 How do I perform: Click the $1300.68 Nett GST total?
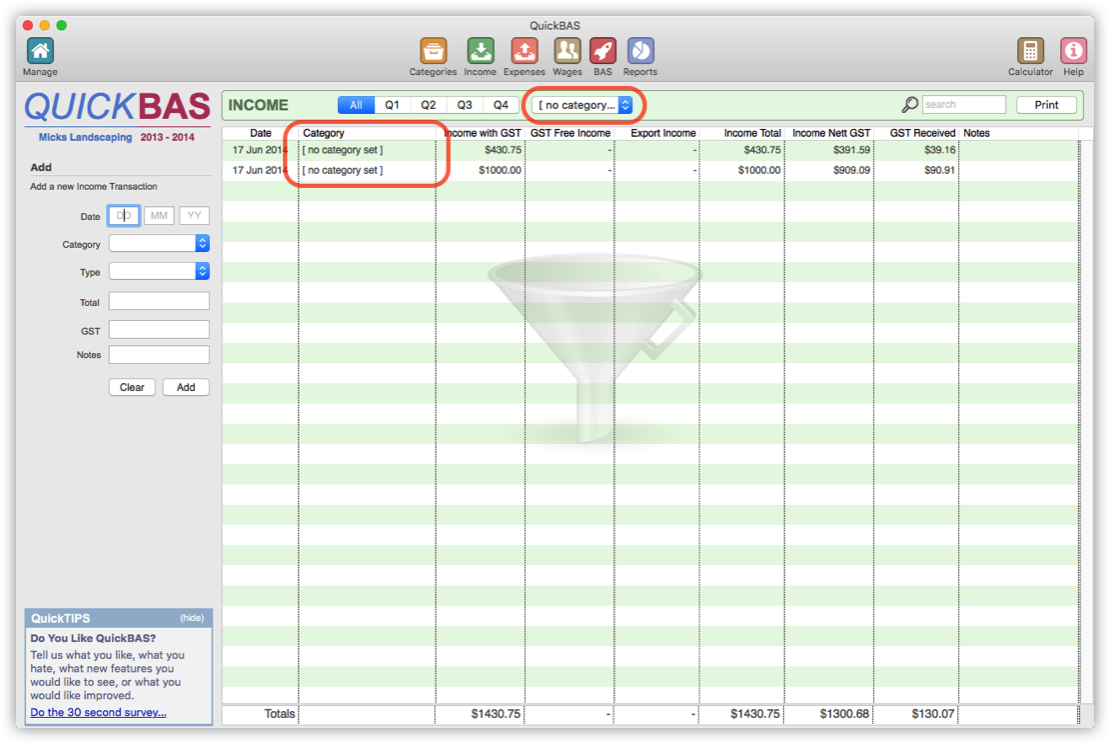click(845, 714)
